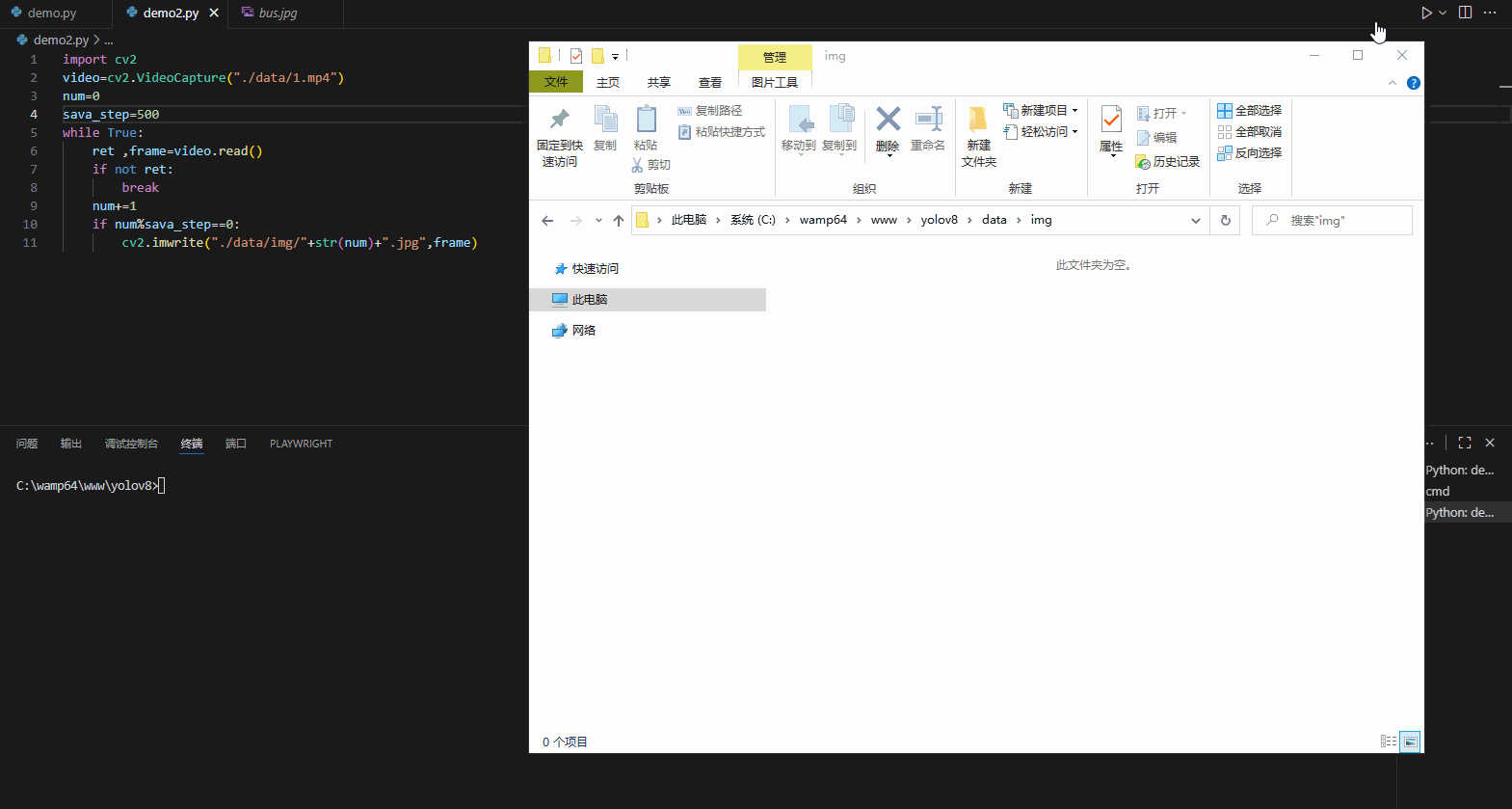Run the Python file with play icon
The image size is (1512, 809).
pyautogui.click(x=1426, y=13)
